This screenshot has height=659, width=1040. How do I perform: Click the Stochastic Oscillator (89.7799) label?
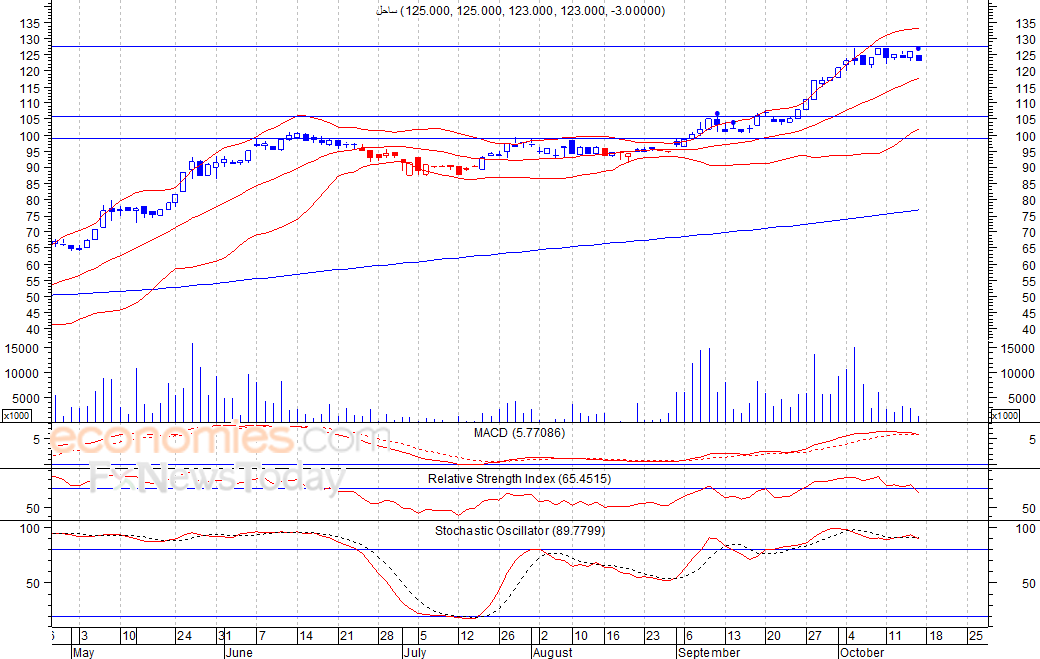[520, 530]
